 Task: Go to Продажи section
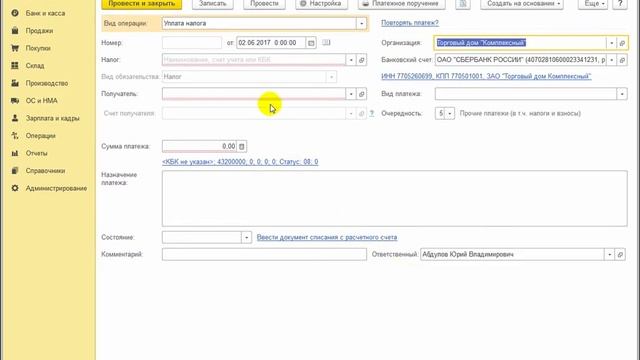click(x=39, y=31)
